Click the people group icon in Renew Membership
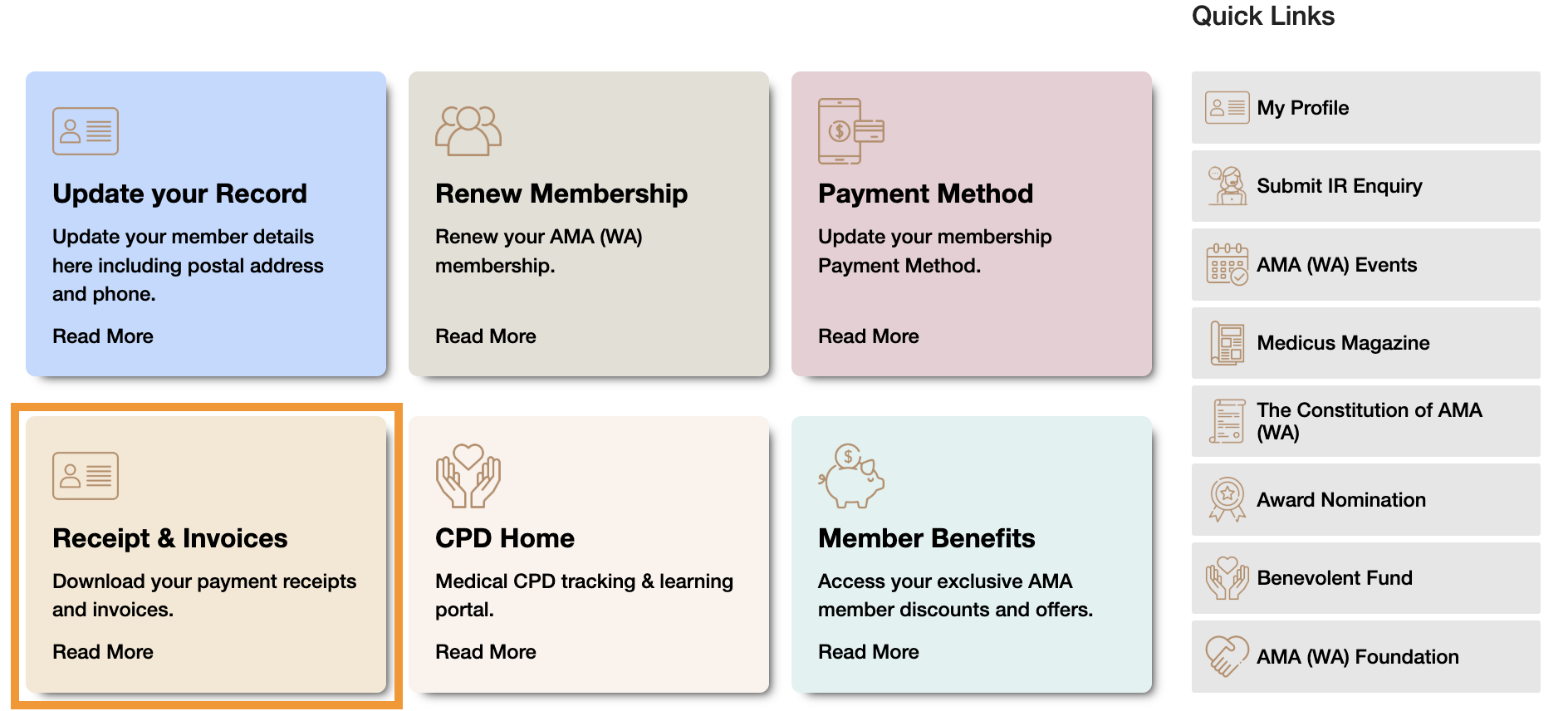The width and height of the screenshot is (1568, 711). pyautogui.click(x=468, y=131)
